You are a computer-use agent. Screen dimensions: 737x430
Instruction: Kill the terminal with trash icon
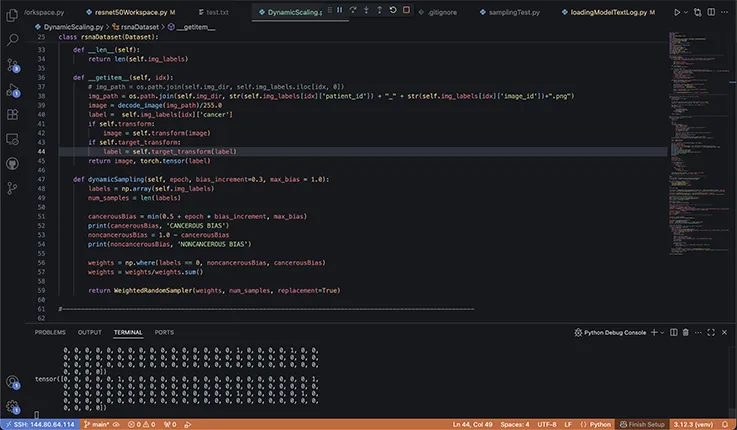click(x=686, y=332)
